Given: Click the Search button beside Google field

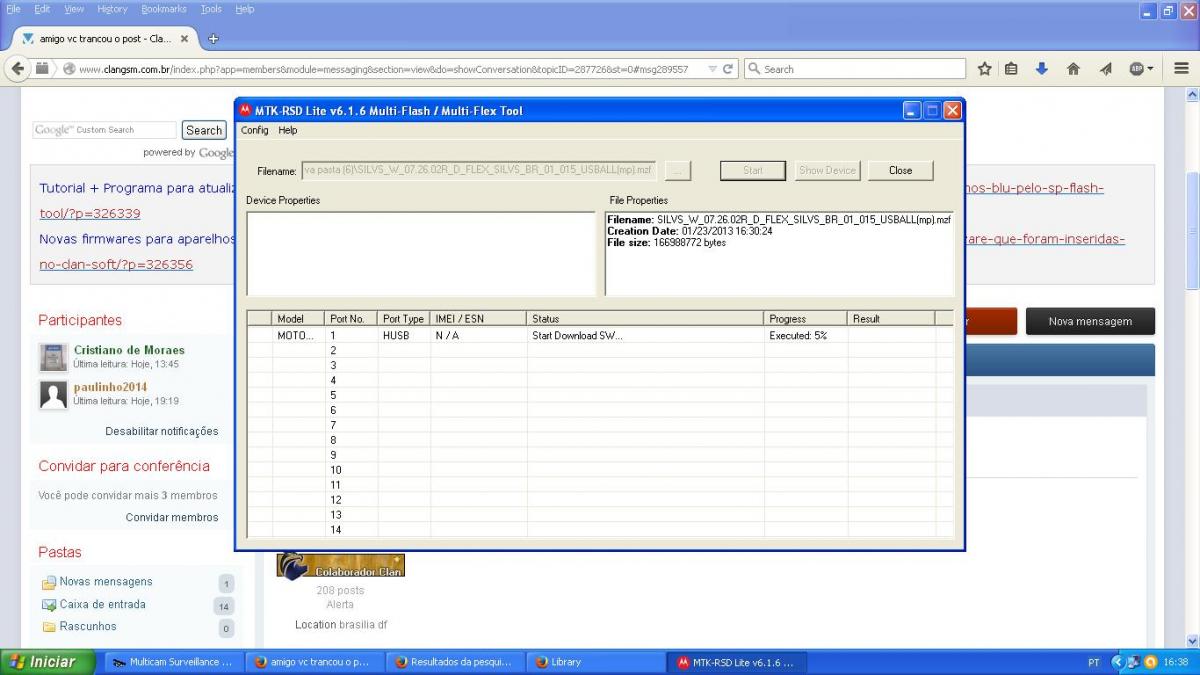Looking at the screenshot, I should click(x=204, y=130).
